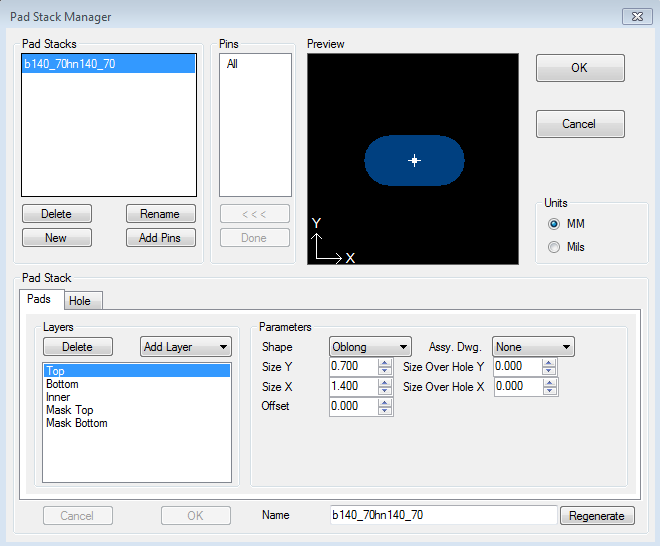
Task: Click the OK button beside the preview
Action: tap(580, 68)
